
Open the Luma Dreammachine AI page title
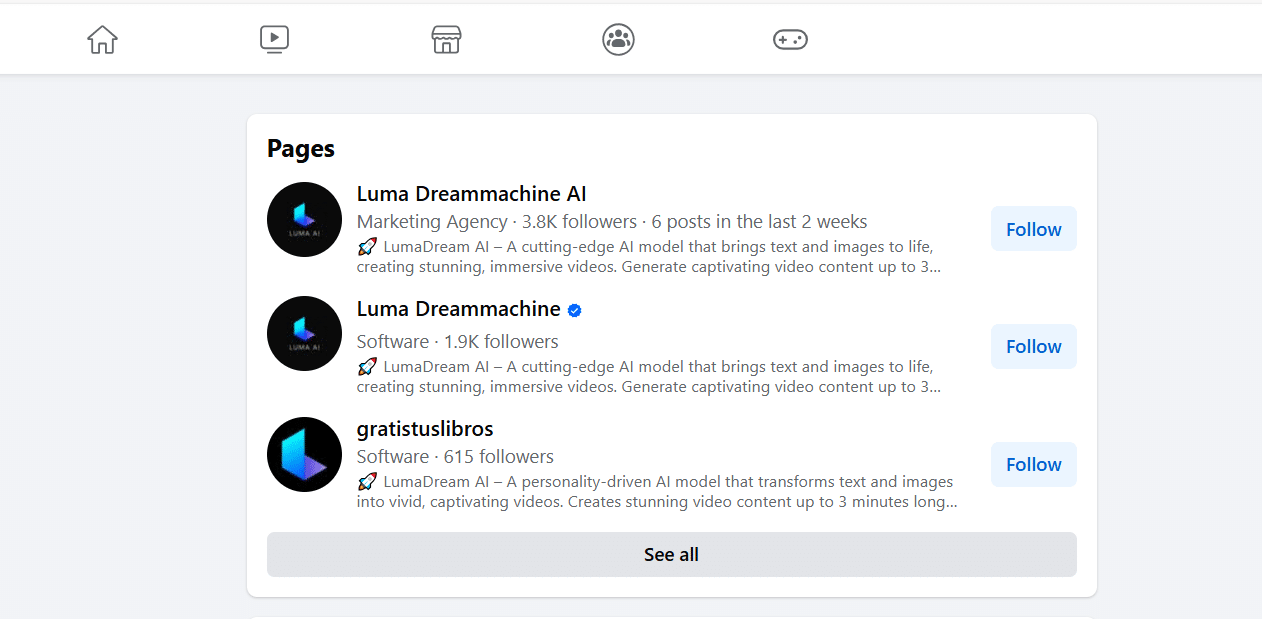(471, 194)
